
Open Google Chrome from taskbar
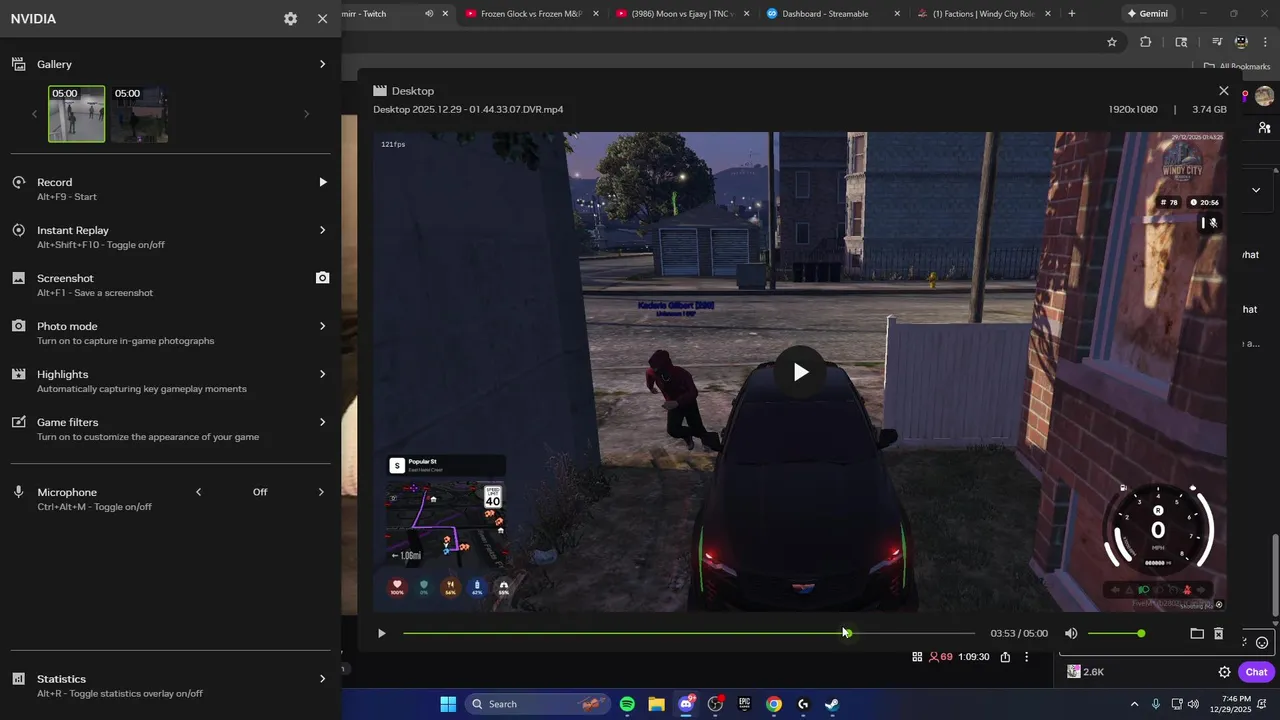tap(774, 704)
